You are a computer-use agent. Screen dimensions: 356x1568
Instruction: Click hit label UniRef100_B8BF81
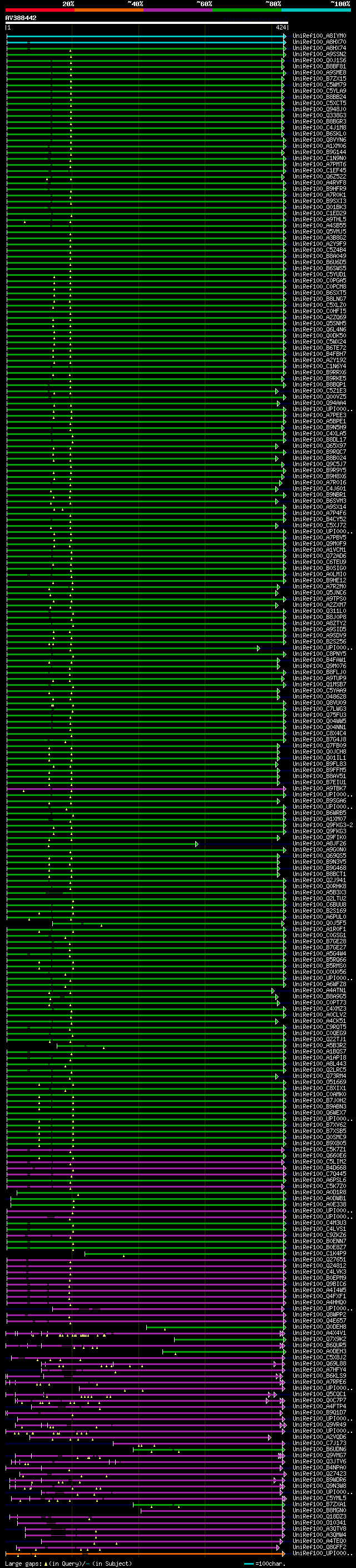coord(319,66)
